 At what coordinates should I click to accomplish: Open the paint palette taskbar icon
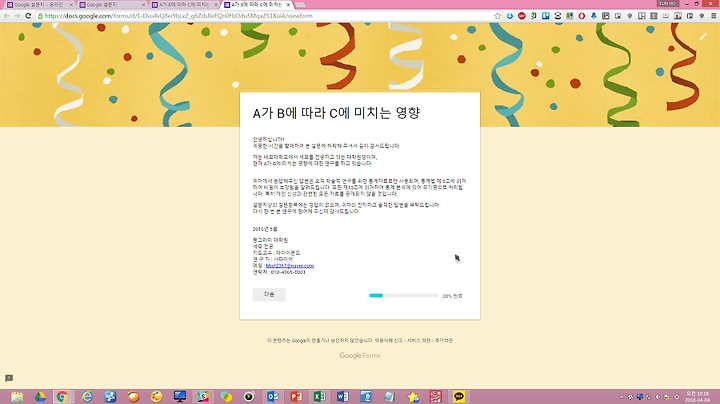click(157, 396)
